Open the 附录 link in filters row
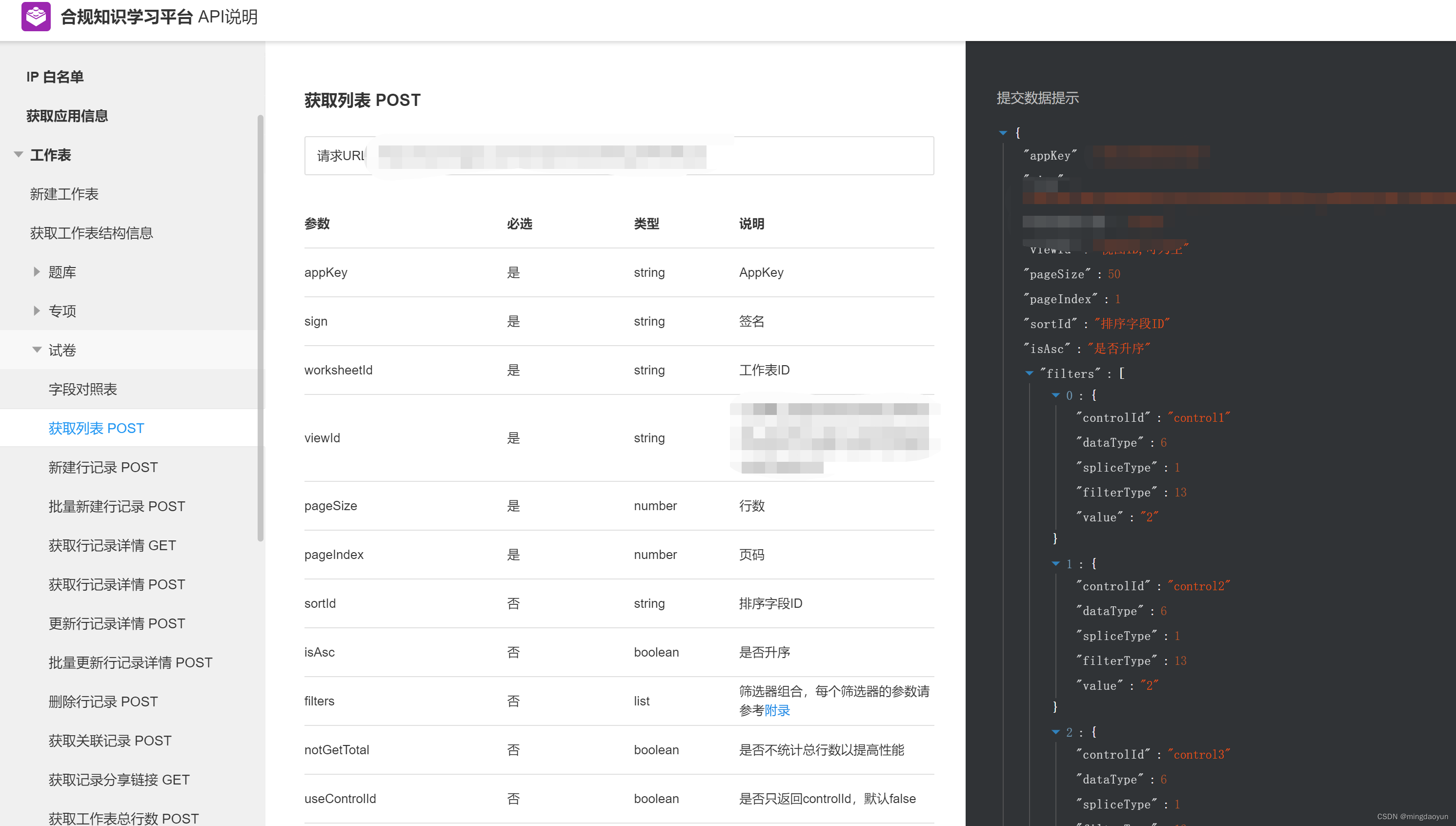Screen dimensions: 1456x826 tap(777, 710)
